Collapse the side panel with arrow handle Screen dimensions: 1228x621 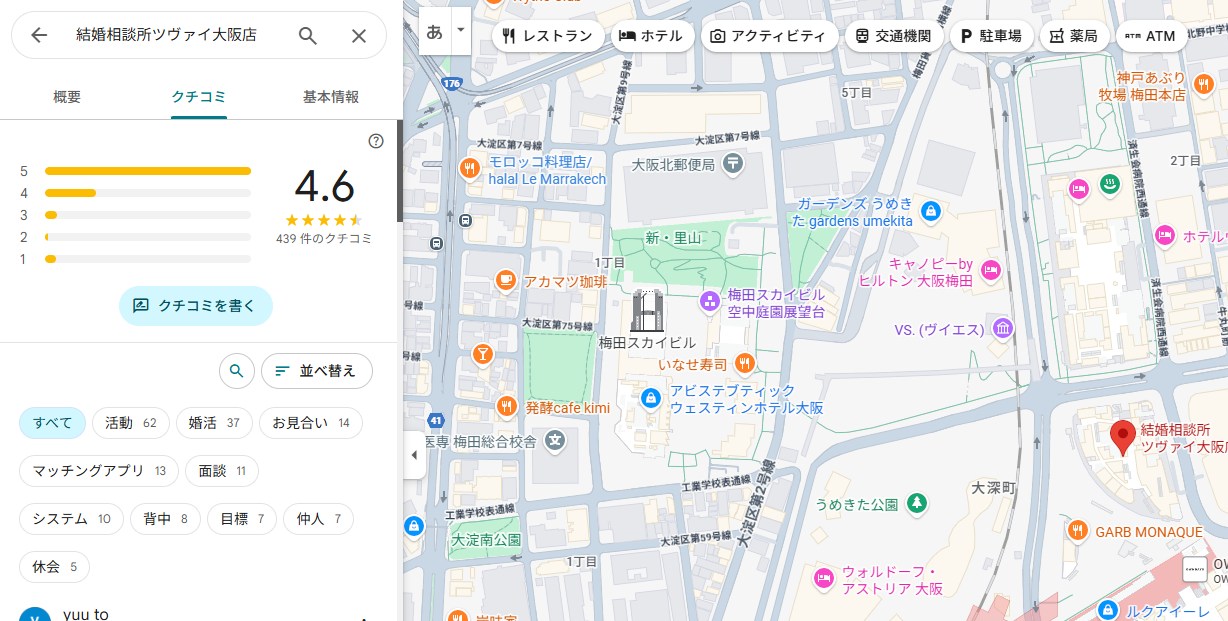pos(414,456)
